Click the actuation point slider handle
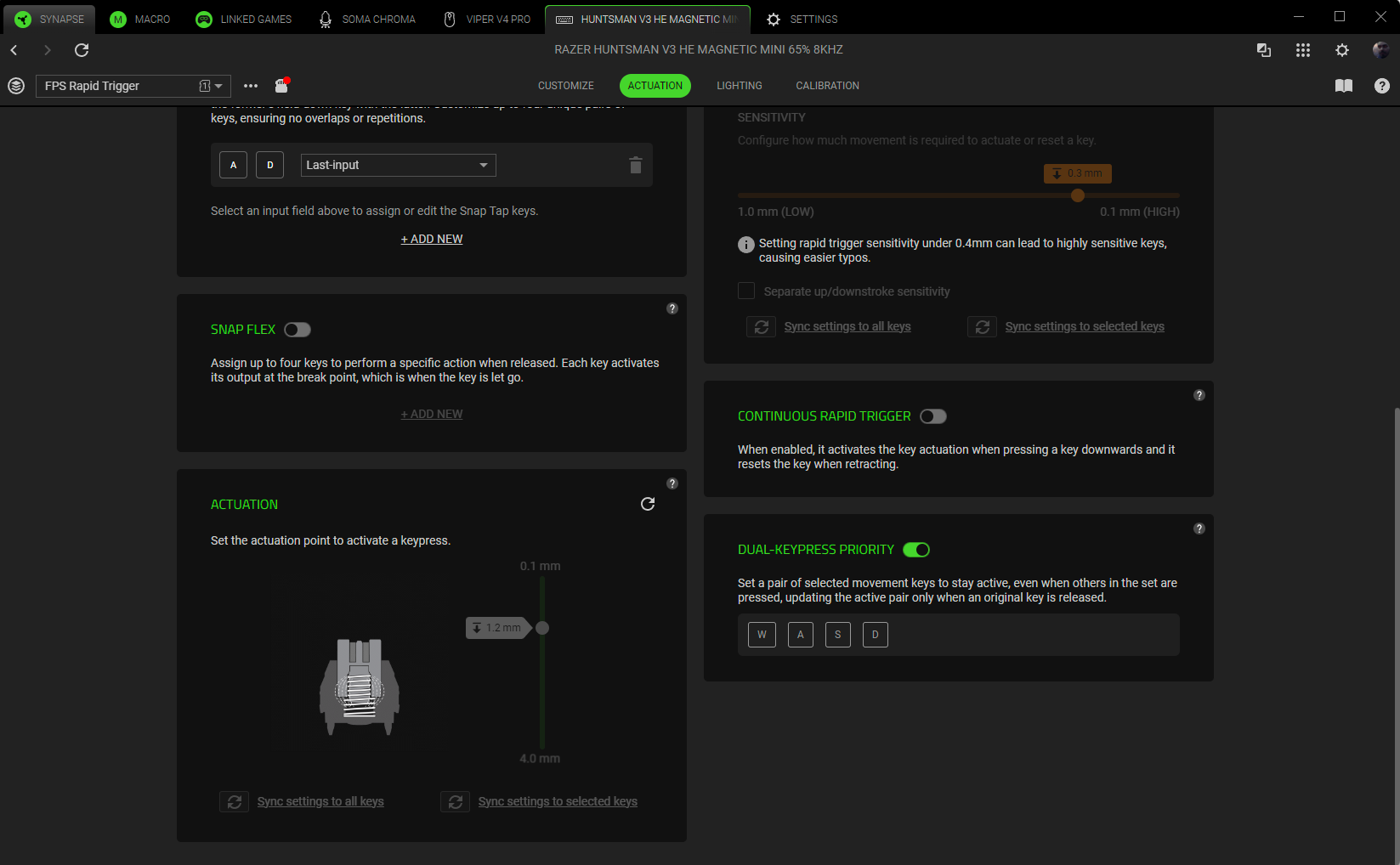This screenshot has width=1400, height=865. click(542, 628)
